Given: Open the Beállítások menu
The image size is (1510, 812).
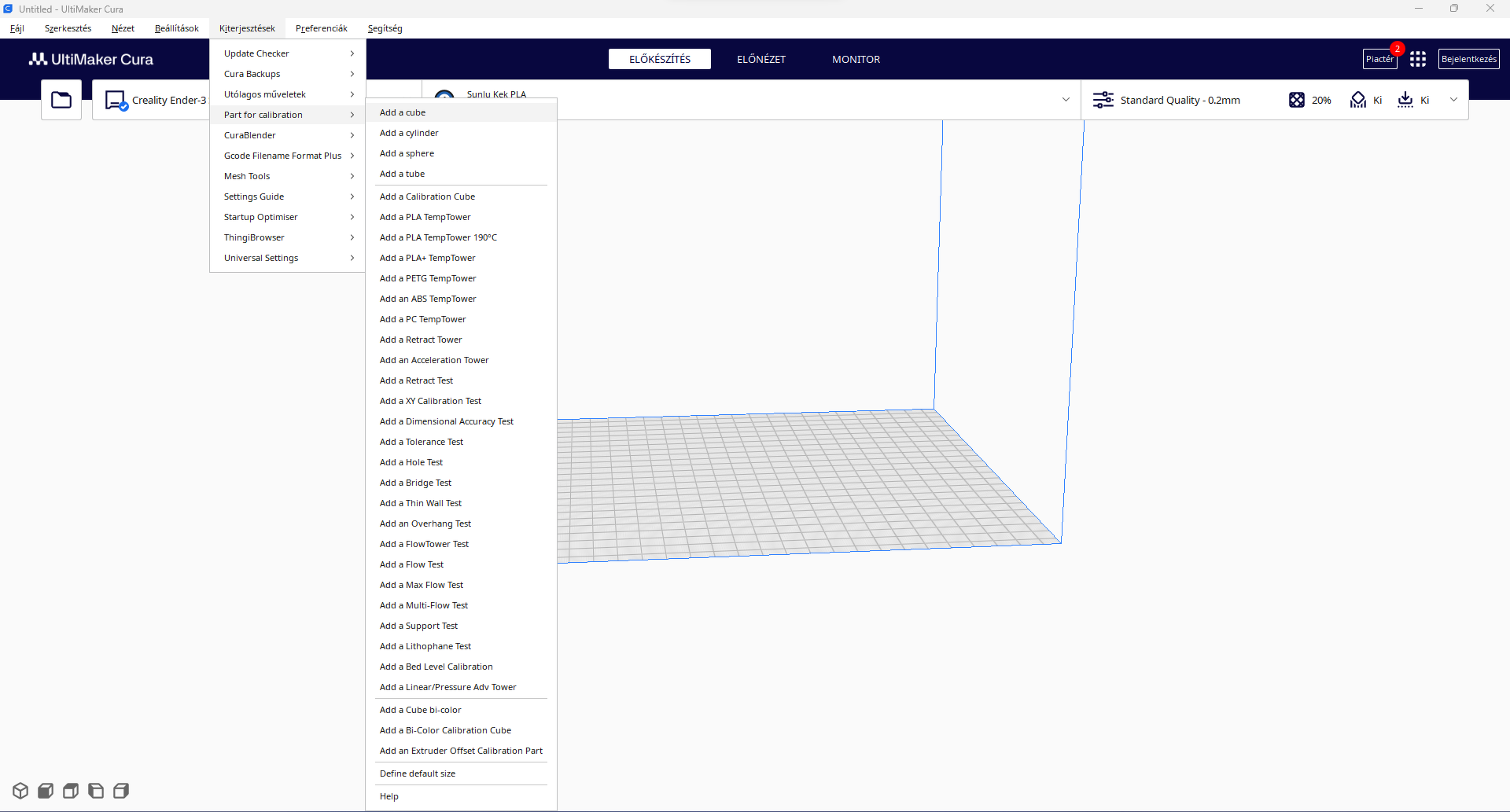Looking at the screenshot, I should pyautogui.click(x=177, y=28).
